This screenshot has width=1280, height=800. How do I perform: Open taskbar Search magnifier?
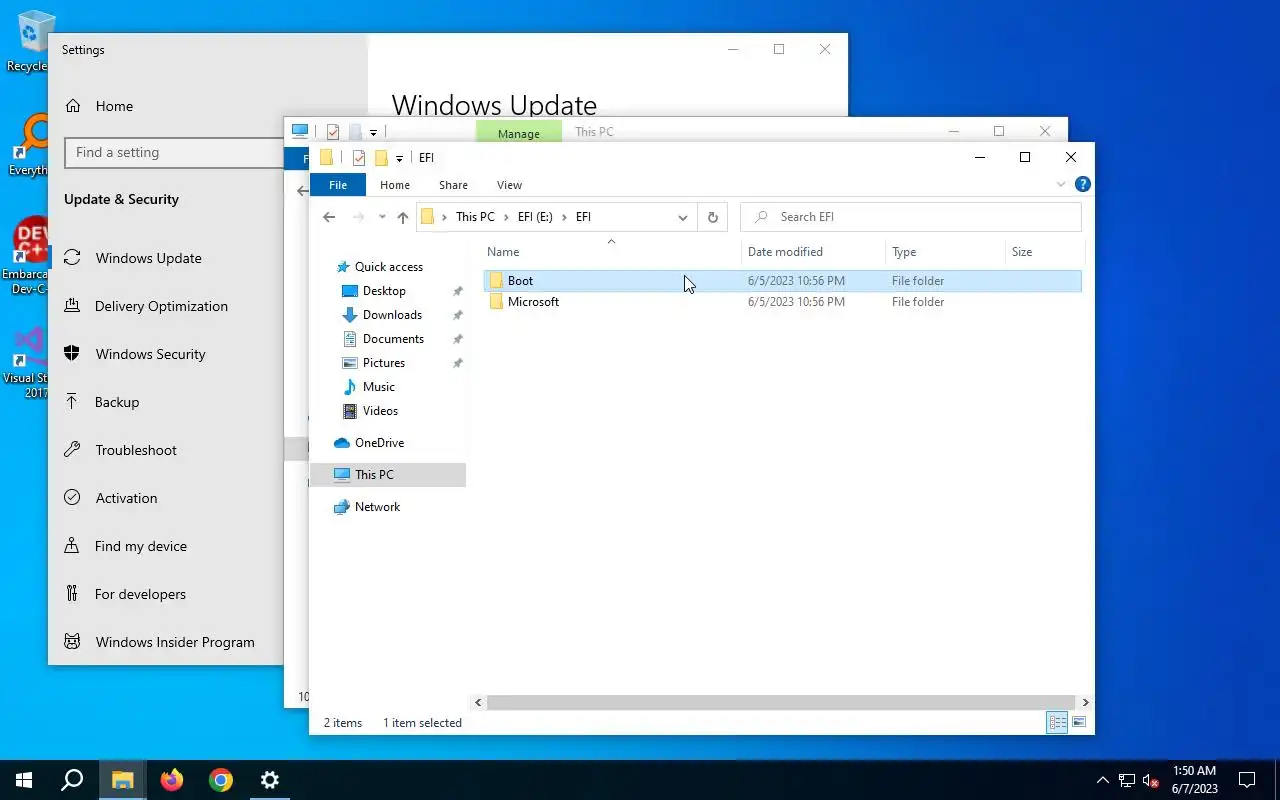click(72, 780)
